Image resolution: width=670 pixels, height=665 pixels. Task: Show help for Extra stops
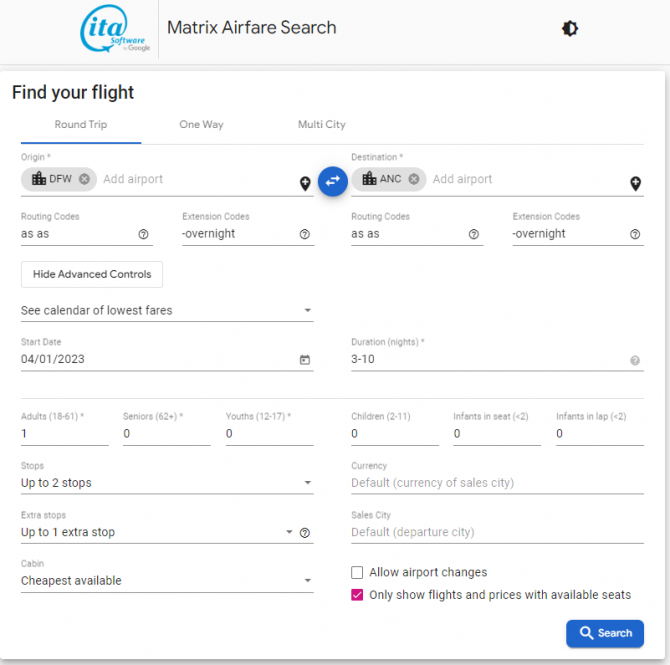[305, 533]
